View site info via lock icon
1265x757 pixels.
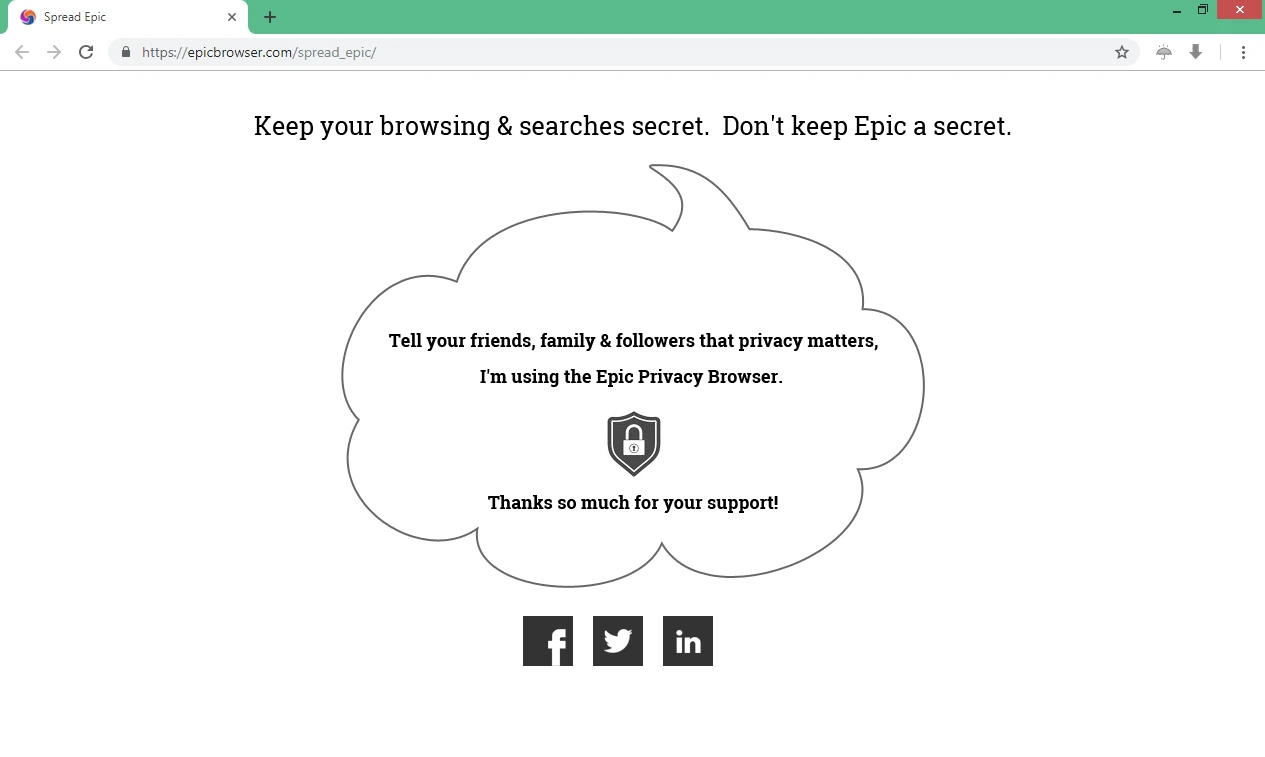[126, 52]
